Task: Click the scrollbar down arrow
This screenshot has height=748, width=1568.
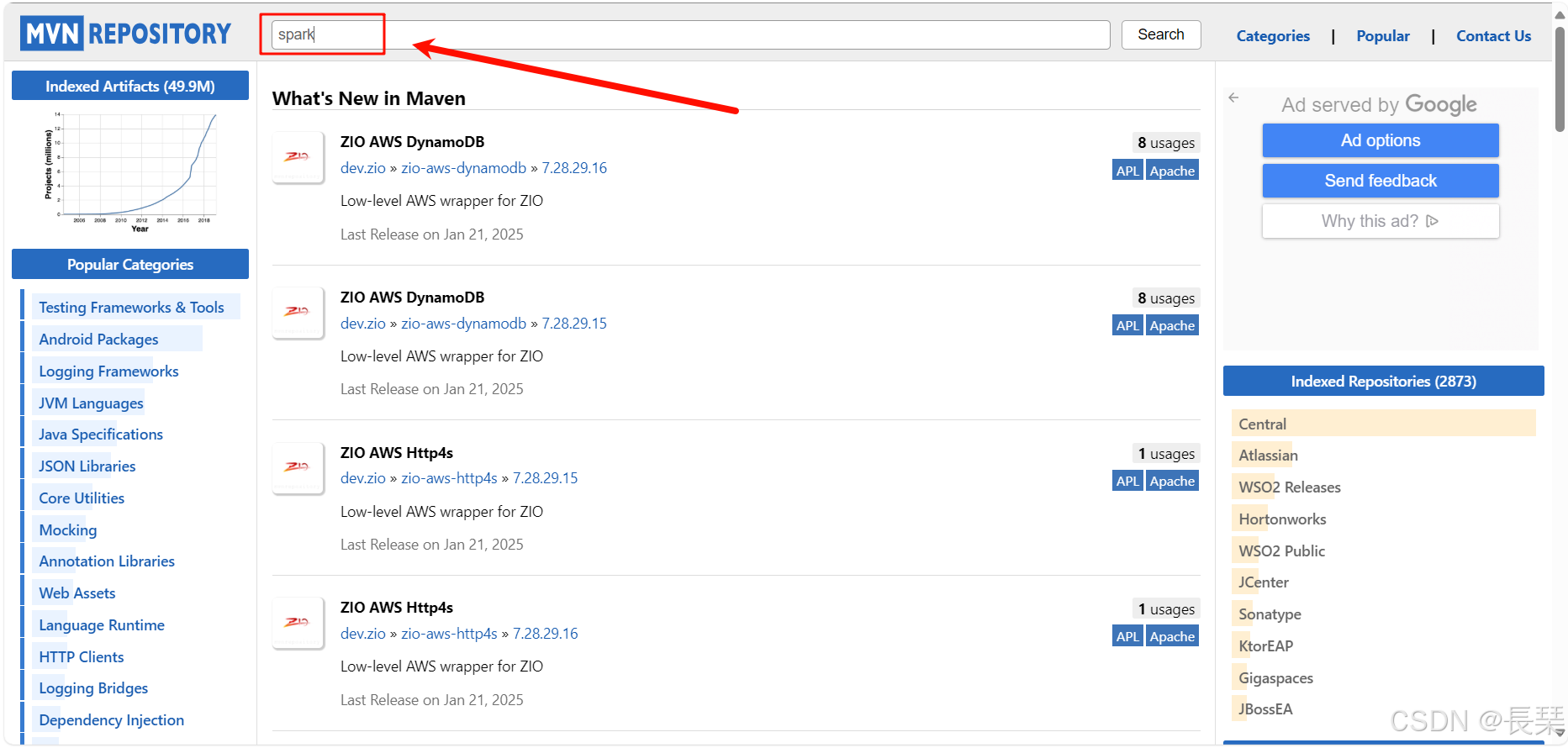Action: [1560, 733]
